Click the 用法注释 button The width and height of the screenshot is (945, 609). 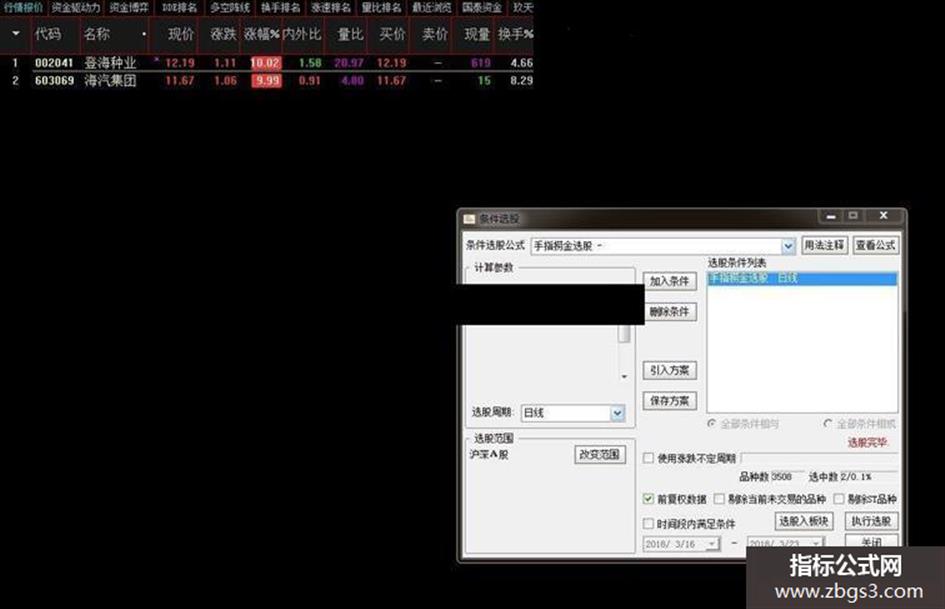824,245
